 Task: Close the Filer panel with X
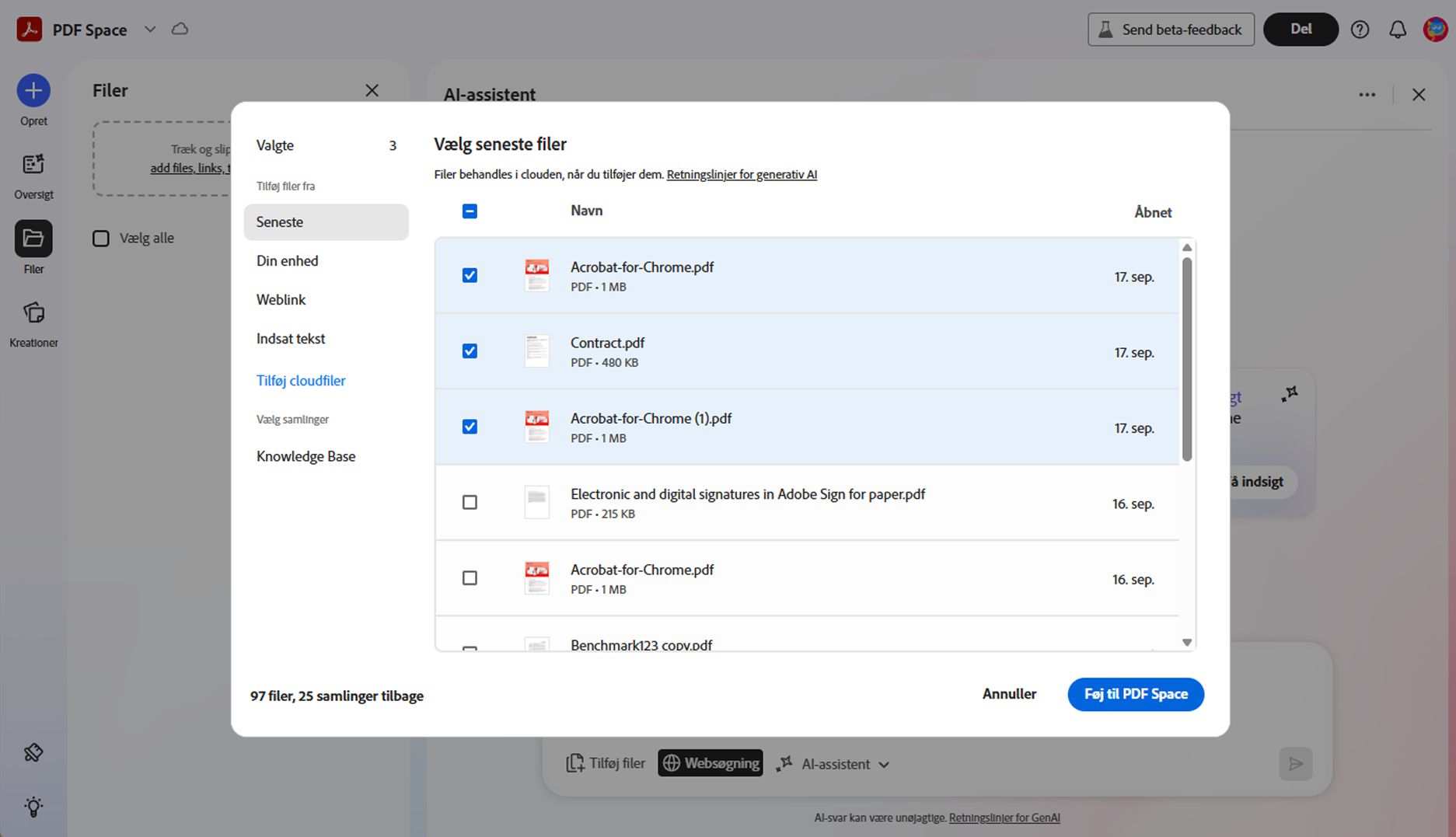coord(372,91)
